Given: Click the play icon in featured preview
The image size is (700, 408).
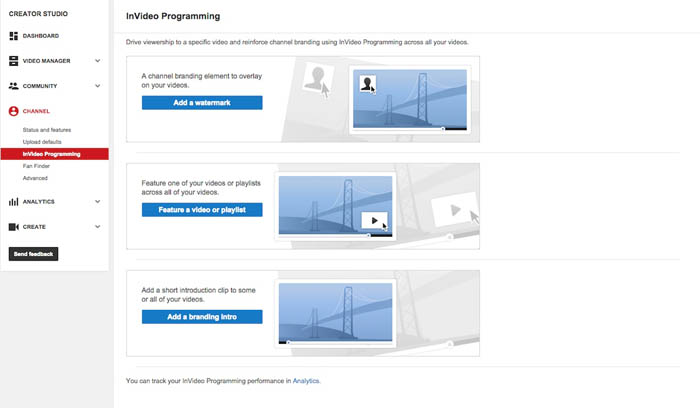Looking at the screenshot, I should pyautogui.click(x=375, y=221).
